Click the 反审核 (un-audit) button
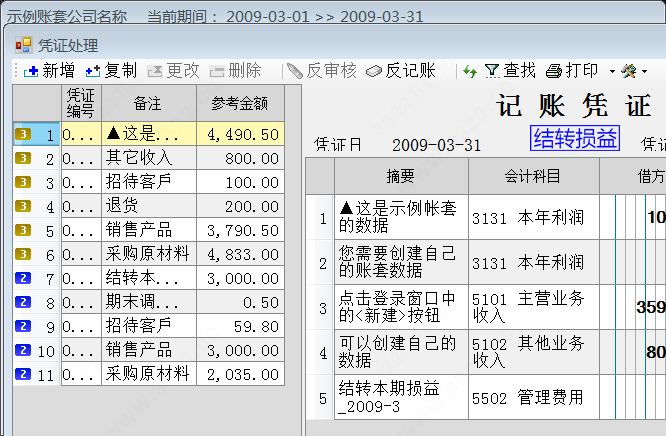The height and width of the screenshot is (436, 666). pos(322,71)
